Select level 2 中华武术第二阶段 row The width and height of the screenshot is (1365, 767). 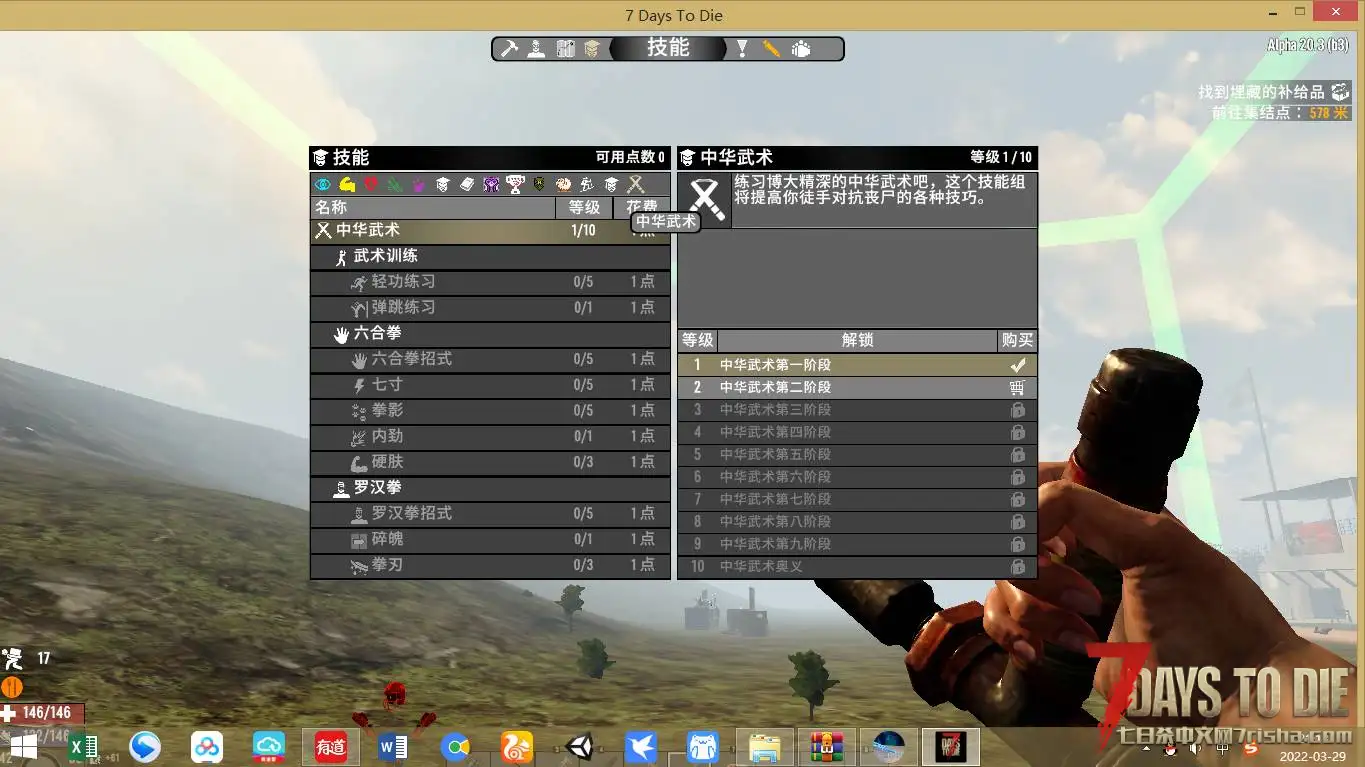click(x=857, y=388)
